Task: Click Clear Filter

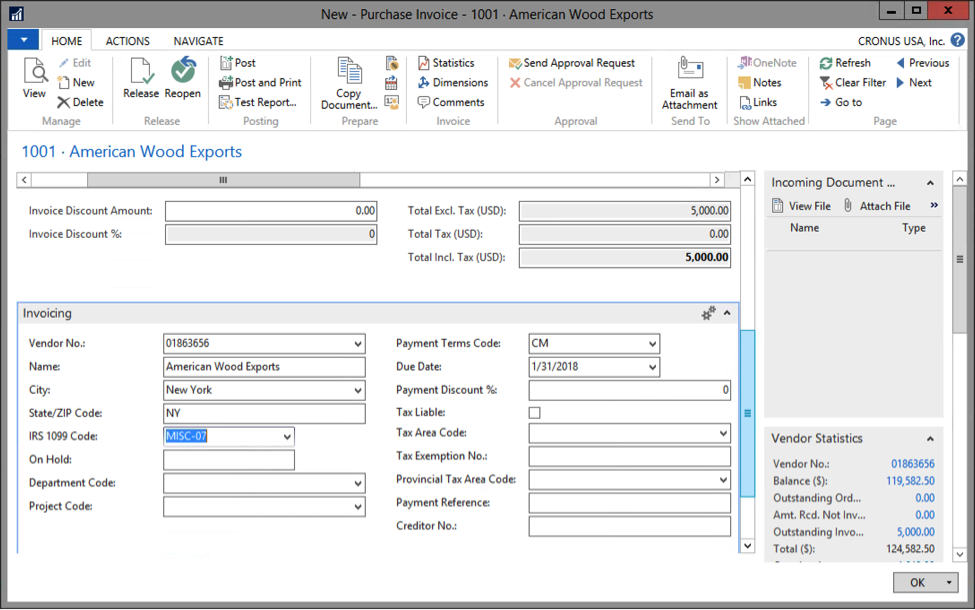Action: (x=853, y=83)
